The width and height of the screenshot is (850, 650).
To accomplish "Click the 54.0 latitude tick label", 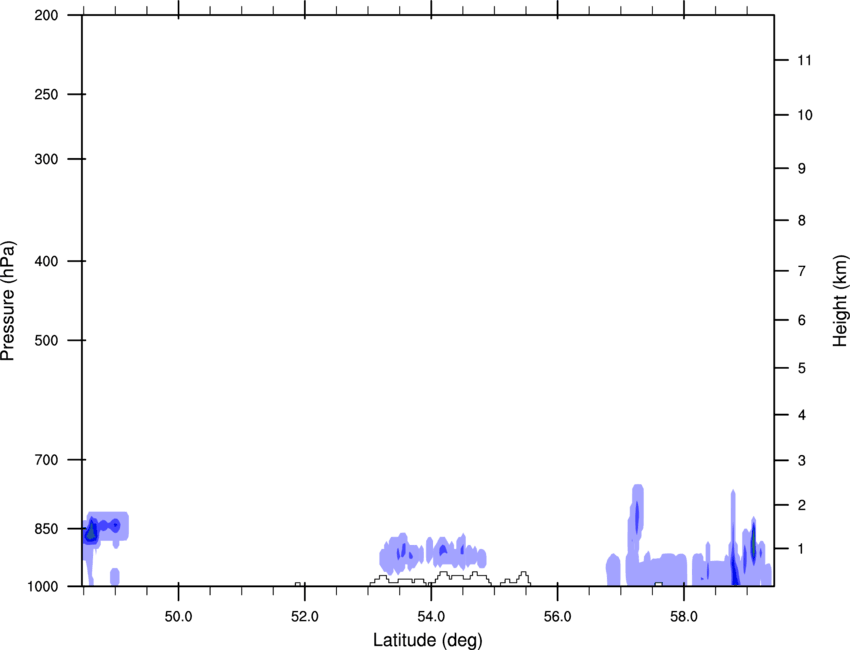I will click(x=431, y=617).
